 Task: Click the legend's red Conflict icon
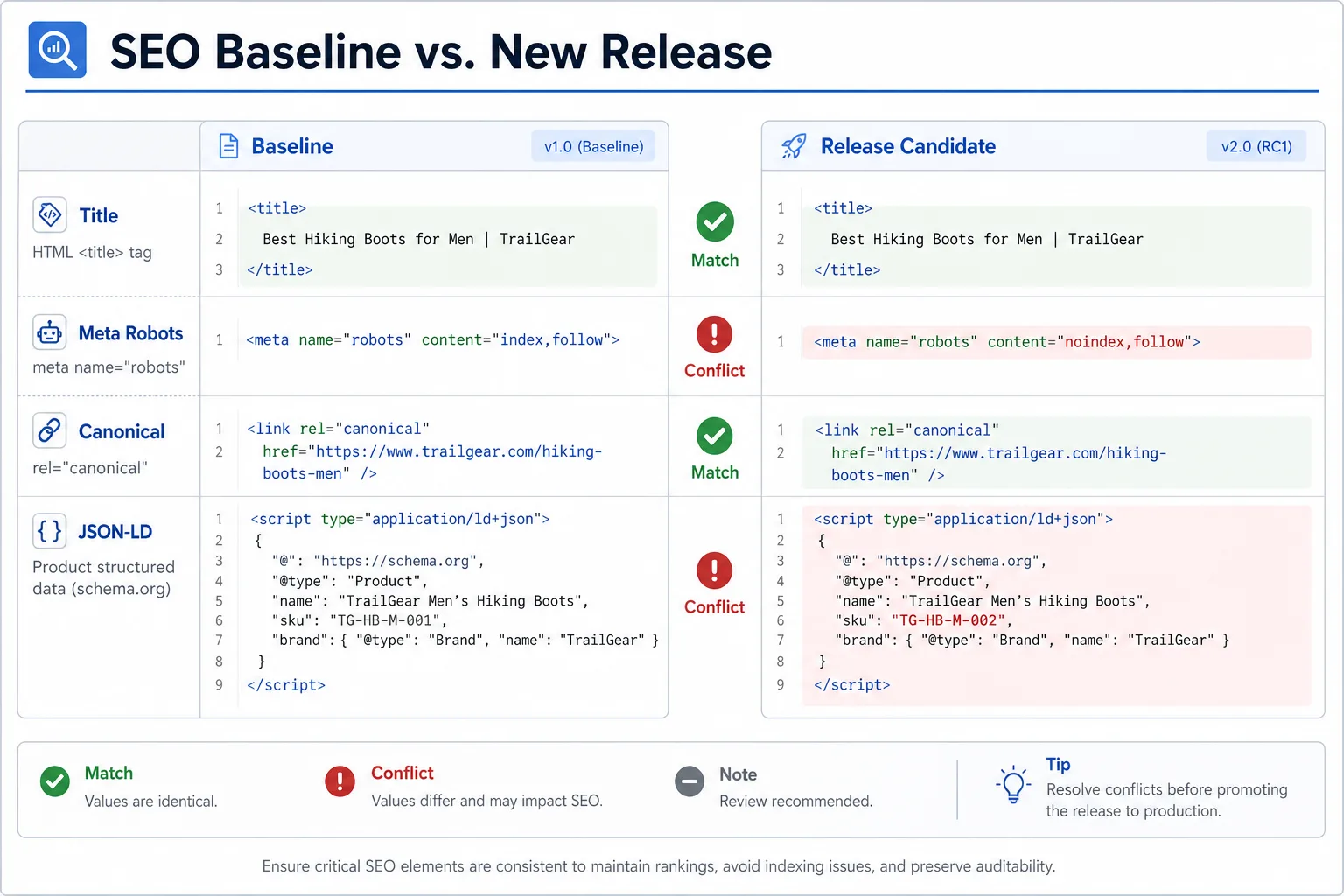(x=339, y=781)
